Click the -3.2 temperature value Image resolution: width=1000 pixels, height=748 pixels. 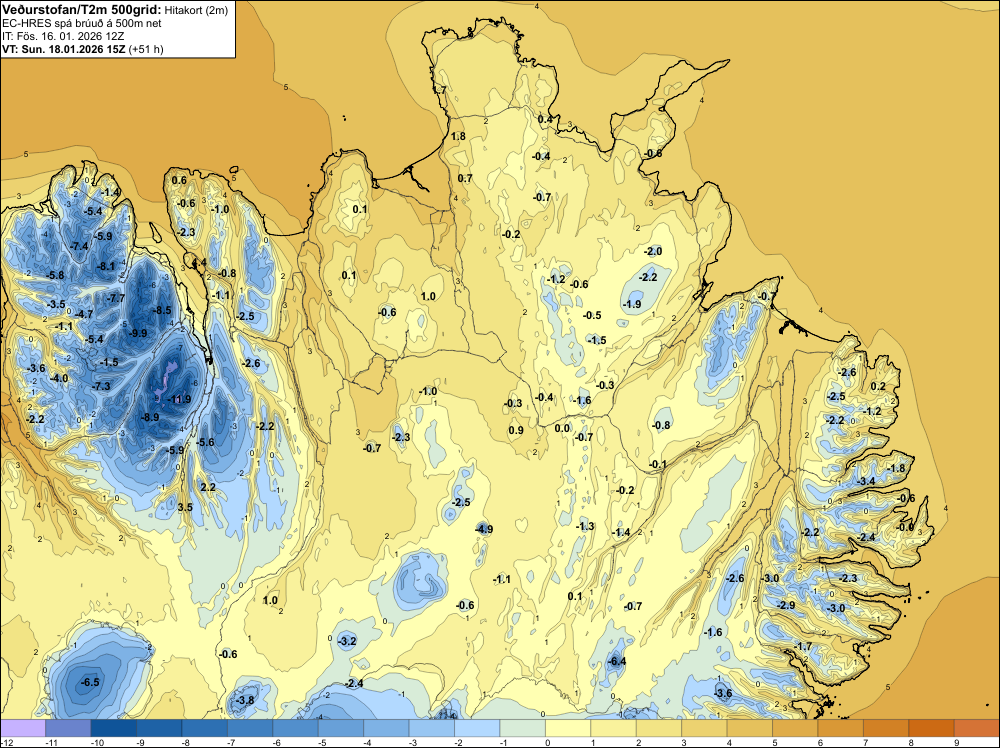point(347,642)
